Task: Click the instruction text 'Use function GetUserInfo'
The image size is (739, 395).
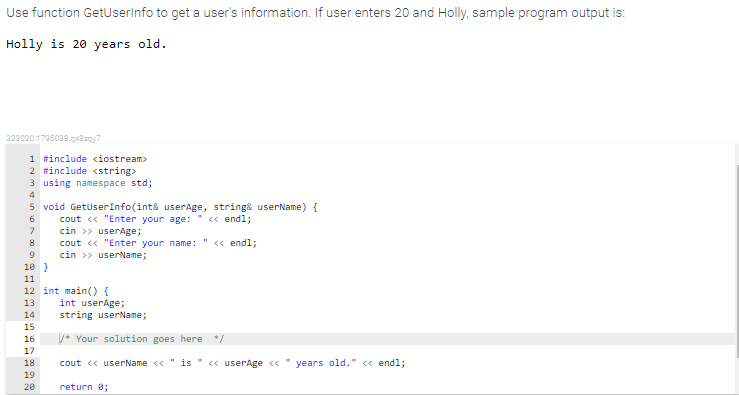Action: point(80,13)
